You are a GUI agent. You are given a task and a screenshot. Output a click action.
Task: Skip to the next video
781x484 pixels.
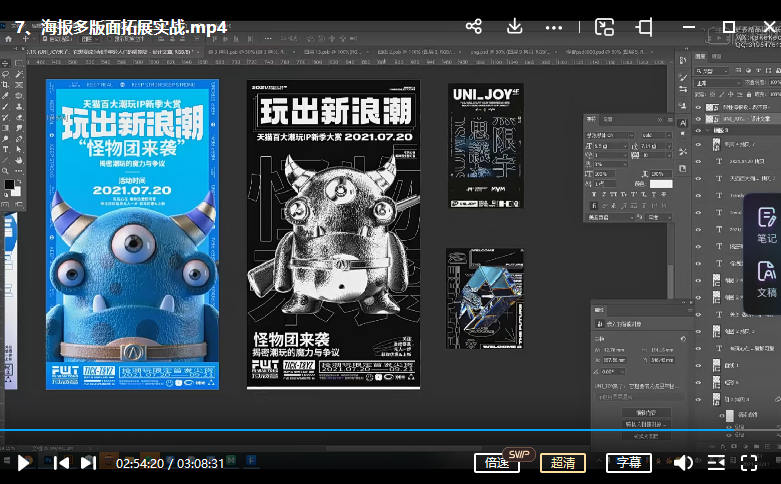pyautogui.click(x=88, y=462)
